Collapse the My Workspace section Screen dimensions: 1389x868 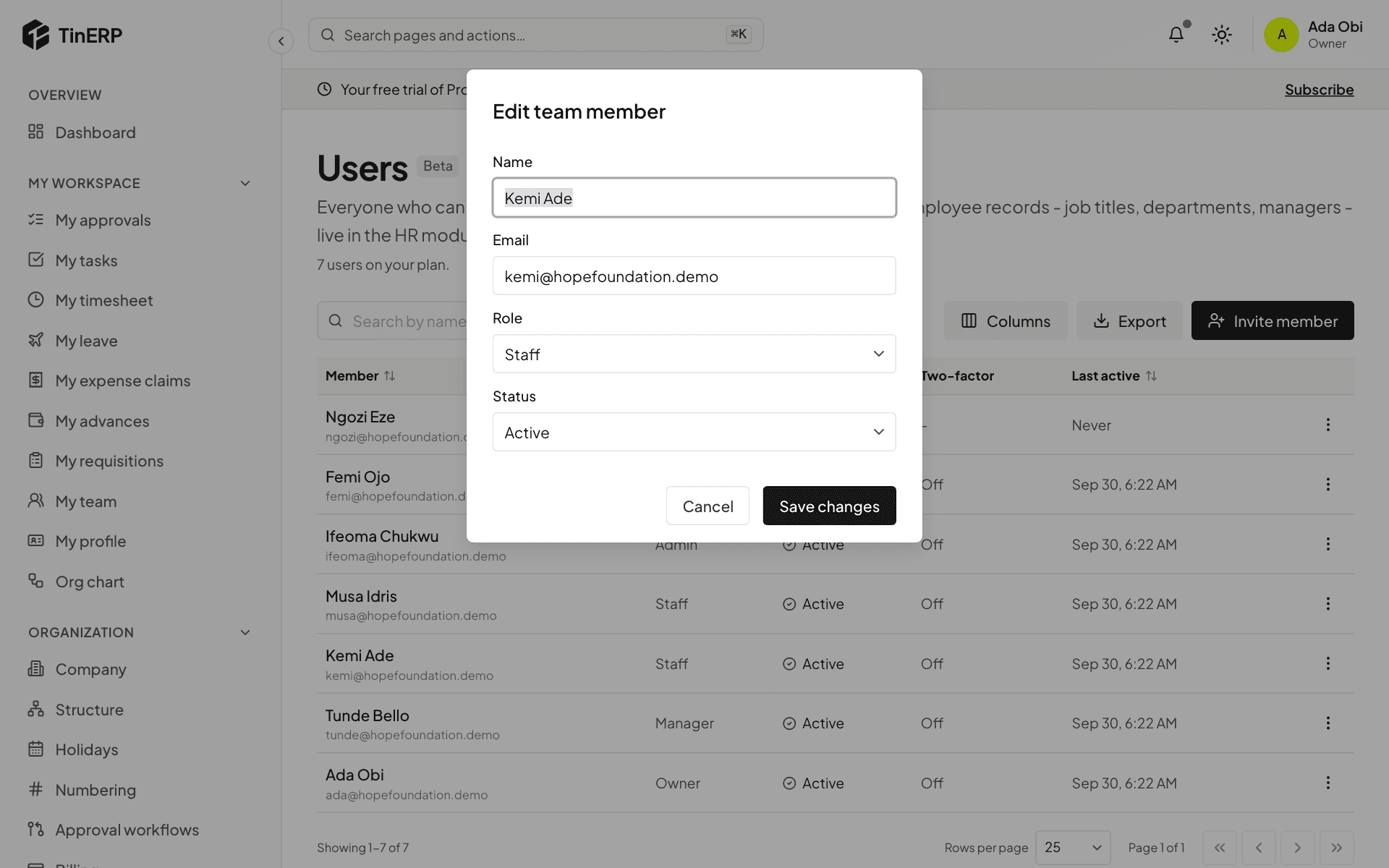(x=245, y=183)
